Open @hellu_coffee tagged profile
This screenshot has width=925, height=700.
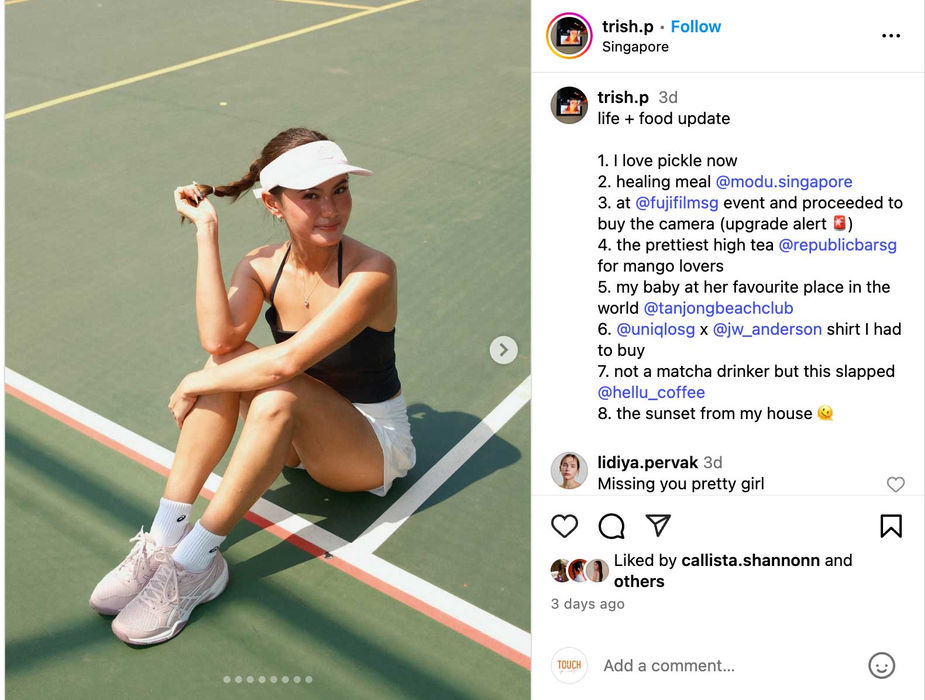coord(651,393)
